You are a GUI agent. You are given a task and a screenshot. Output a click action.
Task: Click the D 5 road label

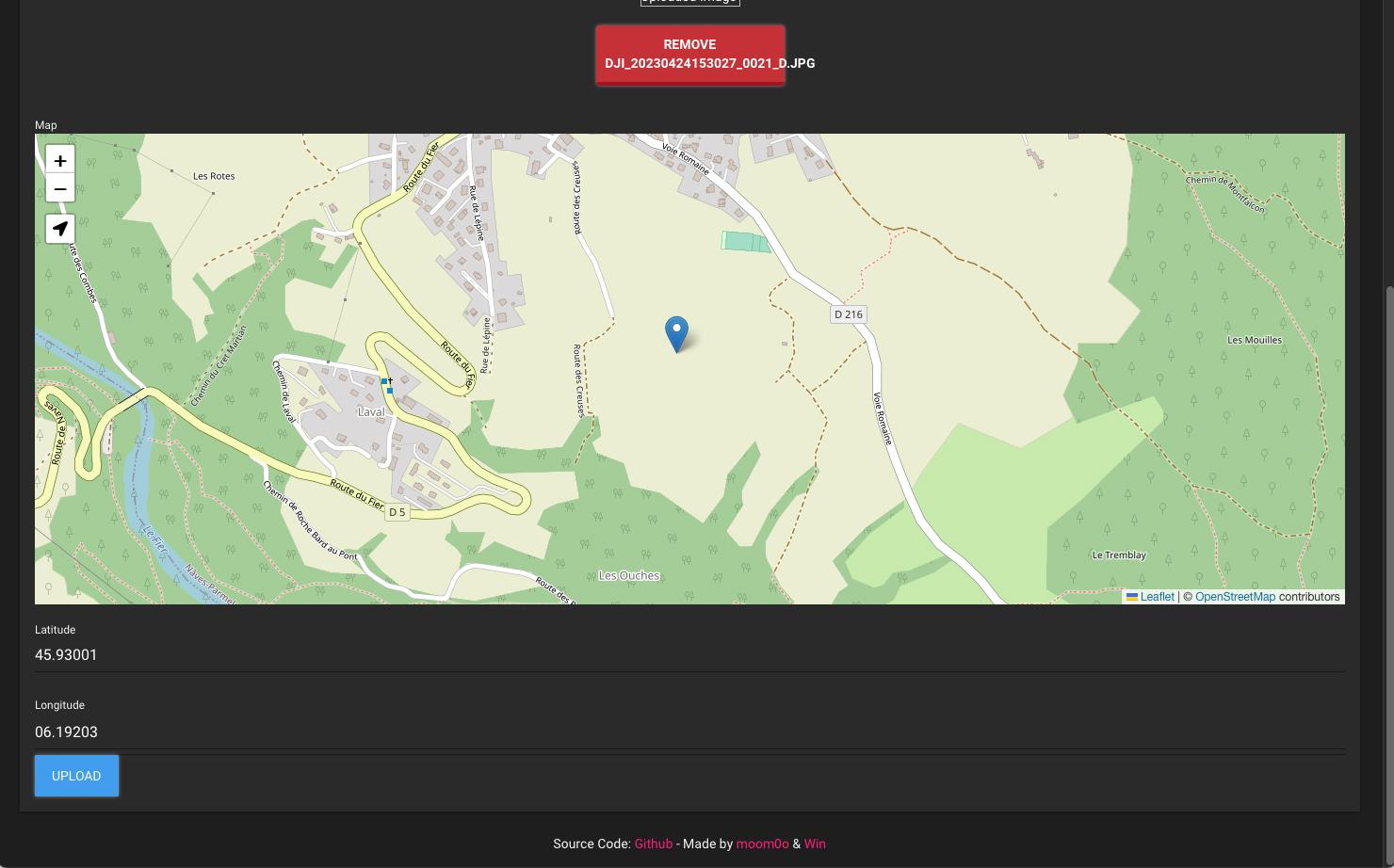click(397, 512)
